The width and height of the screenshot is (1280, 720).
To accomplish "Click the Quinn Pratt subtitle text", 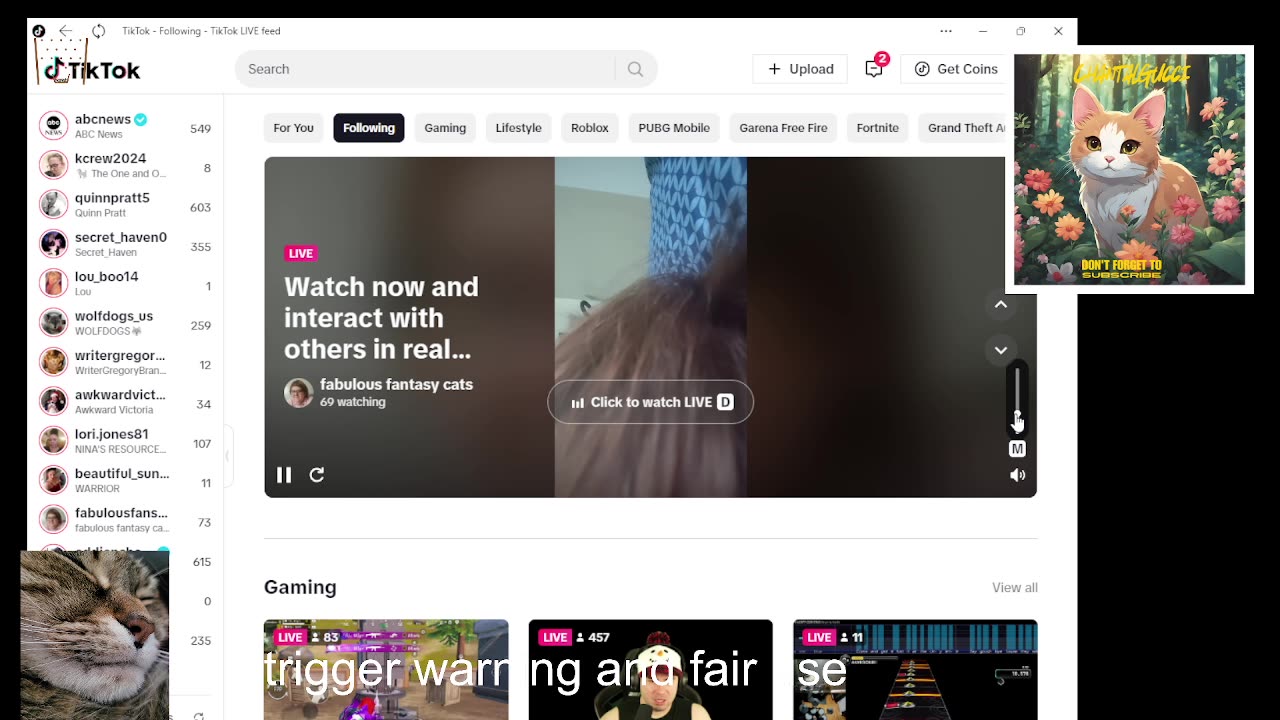I will click(x=98, y=213).
